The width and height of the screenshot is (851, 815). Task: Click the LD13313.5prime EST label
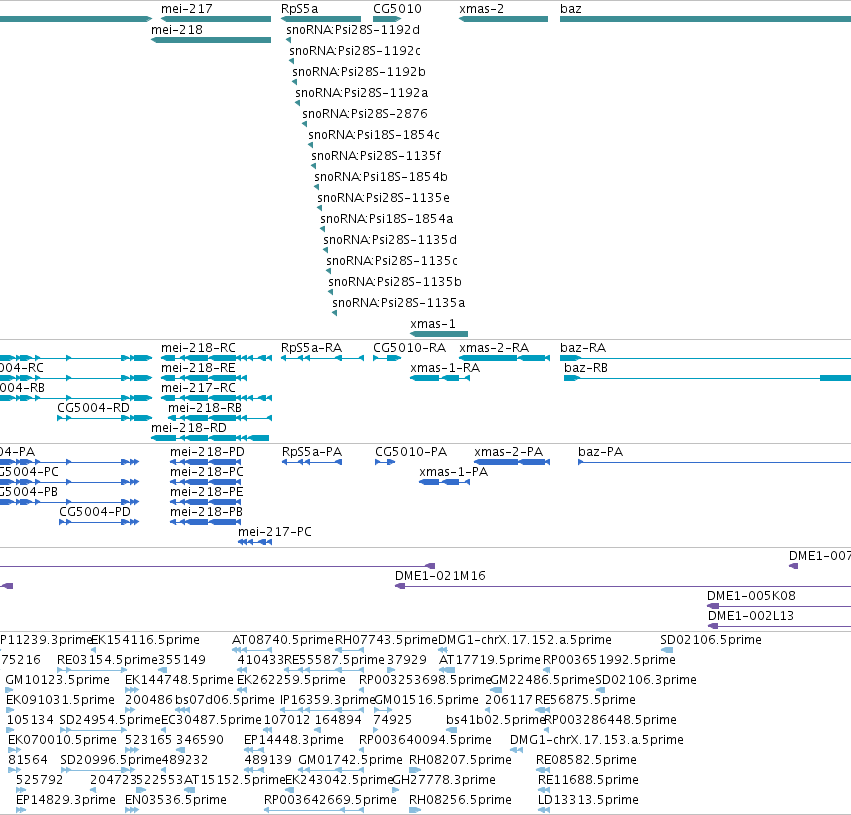pyautogui.click(x=588, y=800)
